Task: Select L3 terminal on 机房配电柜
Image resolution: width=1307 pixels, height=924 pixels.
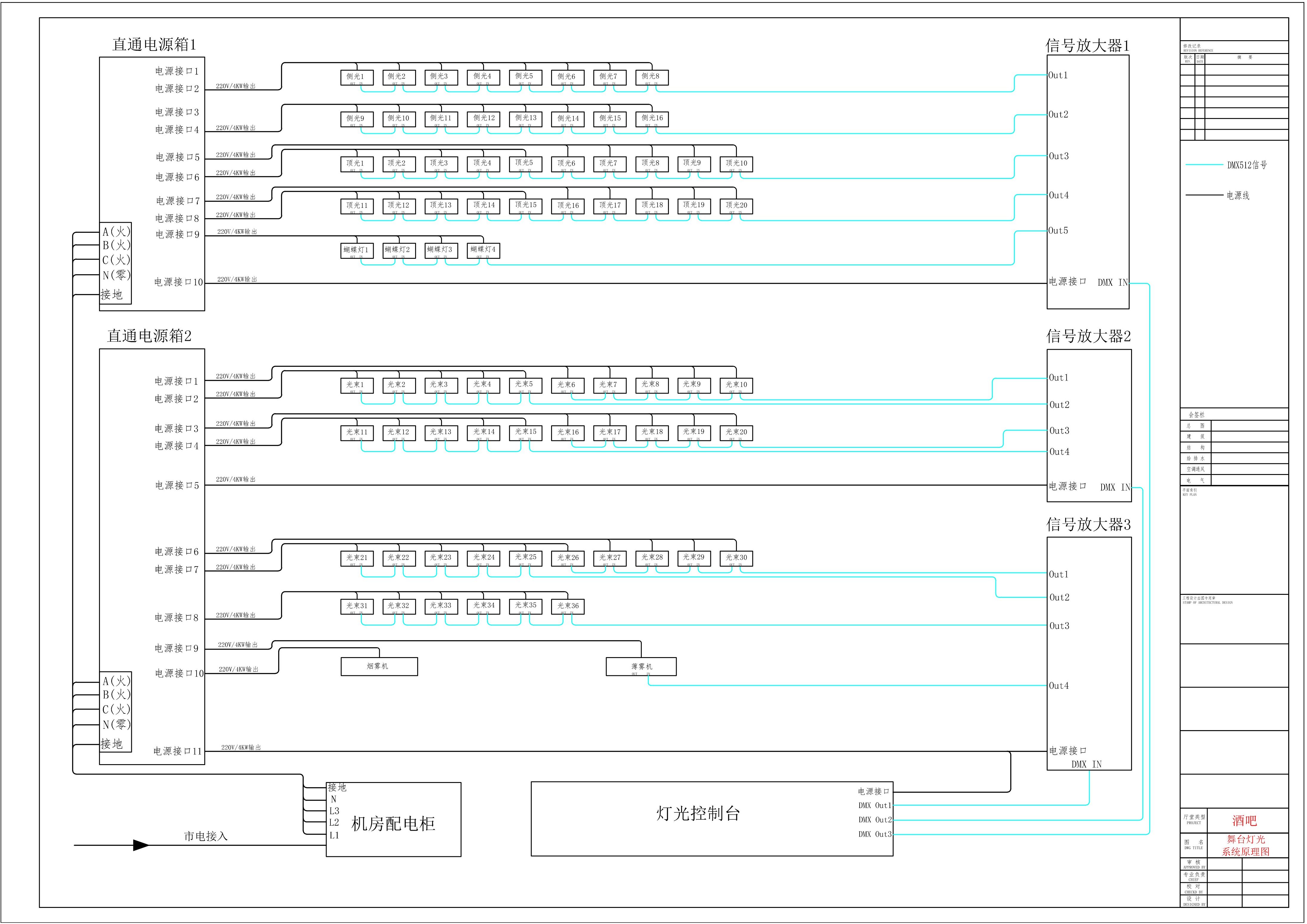Action: point(334,811)
